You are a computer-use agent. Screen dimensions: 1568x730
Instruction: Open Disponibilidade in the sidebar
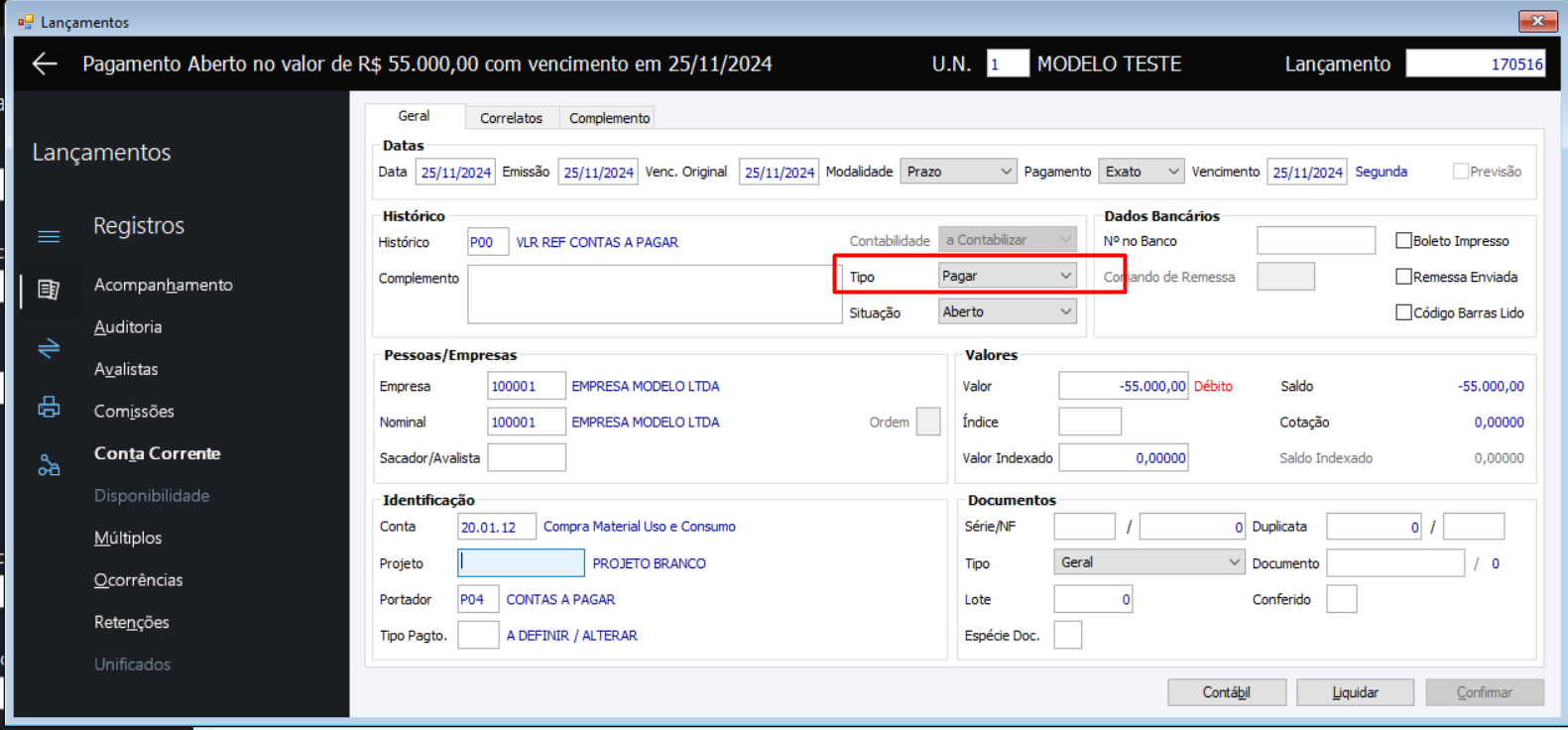tap(152, 496)
